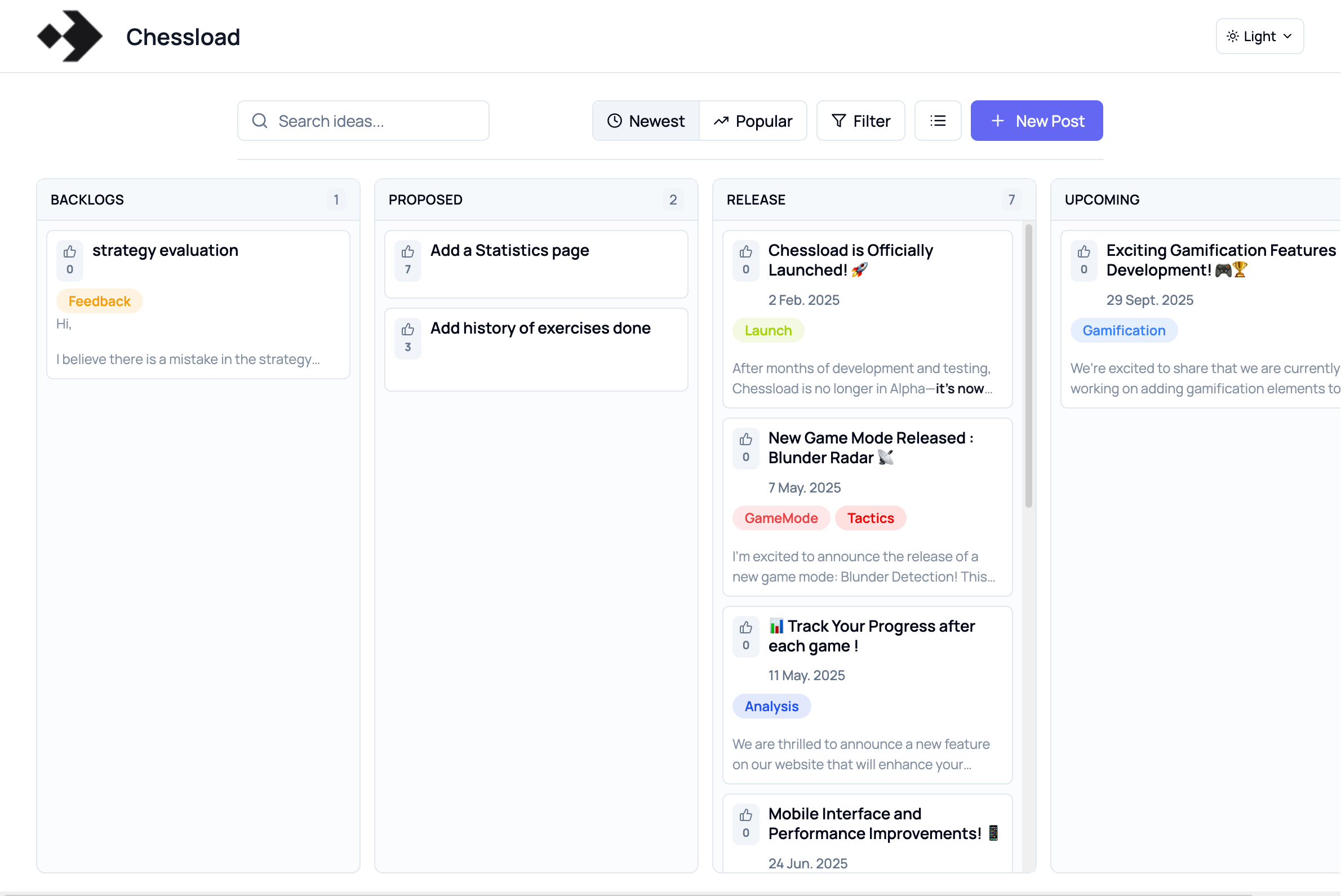Upvote Chessload is Officially Launched post
The width and height of the screenshot is (1341, 896).
[745, 260]
